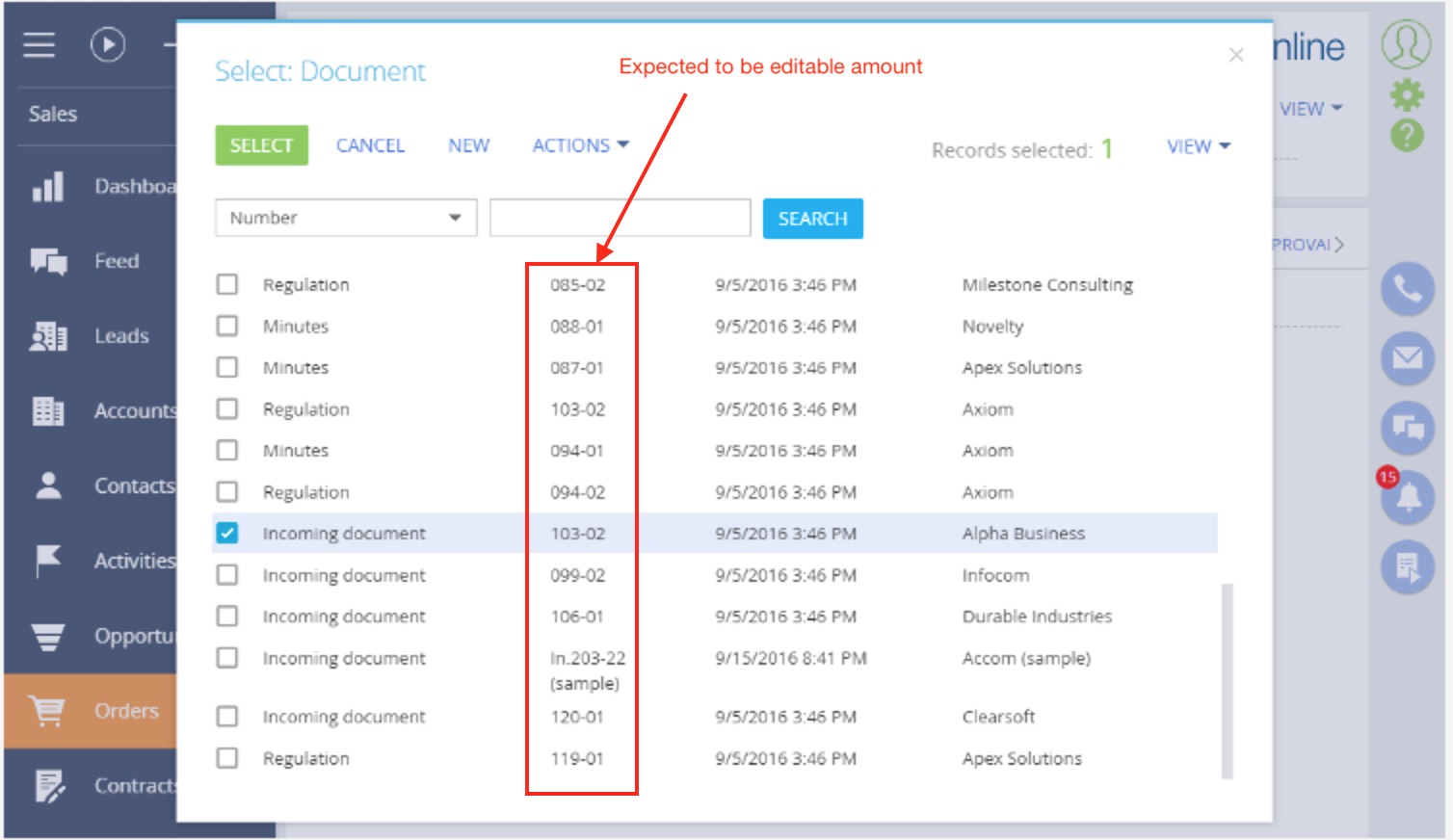Click the Novelty account cell
Viewport: 1453px width, 840px height.
992,327
